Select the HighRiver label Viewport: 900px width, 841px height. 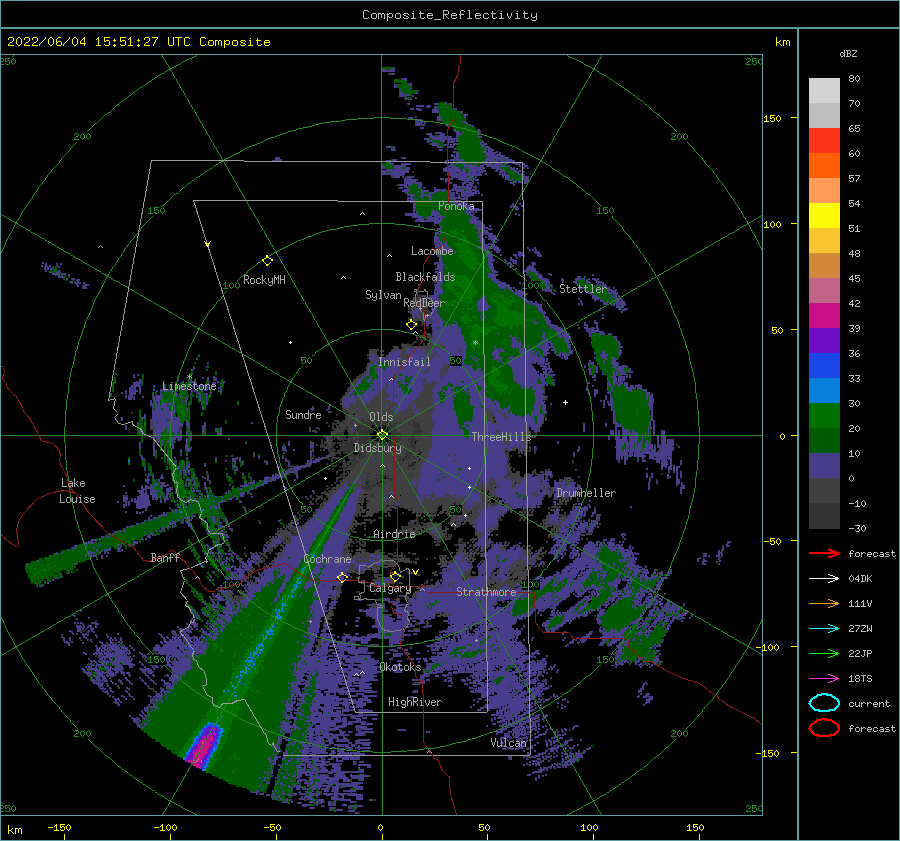[415, 702]
